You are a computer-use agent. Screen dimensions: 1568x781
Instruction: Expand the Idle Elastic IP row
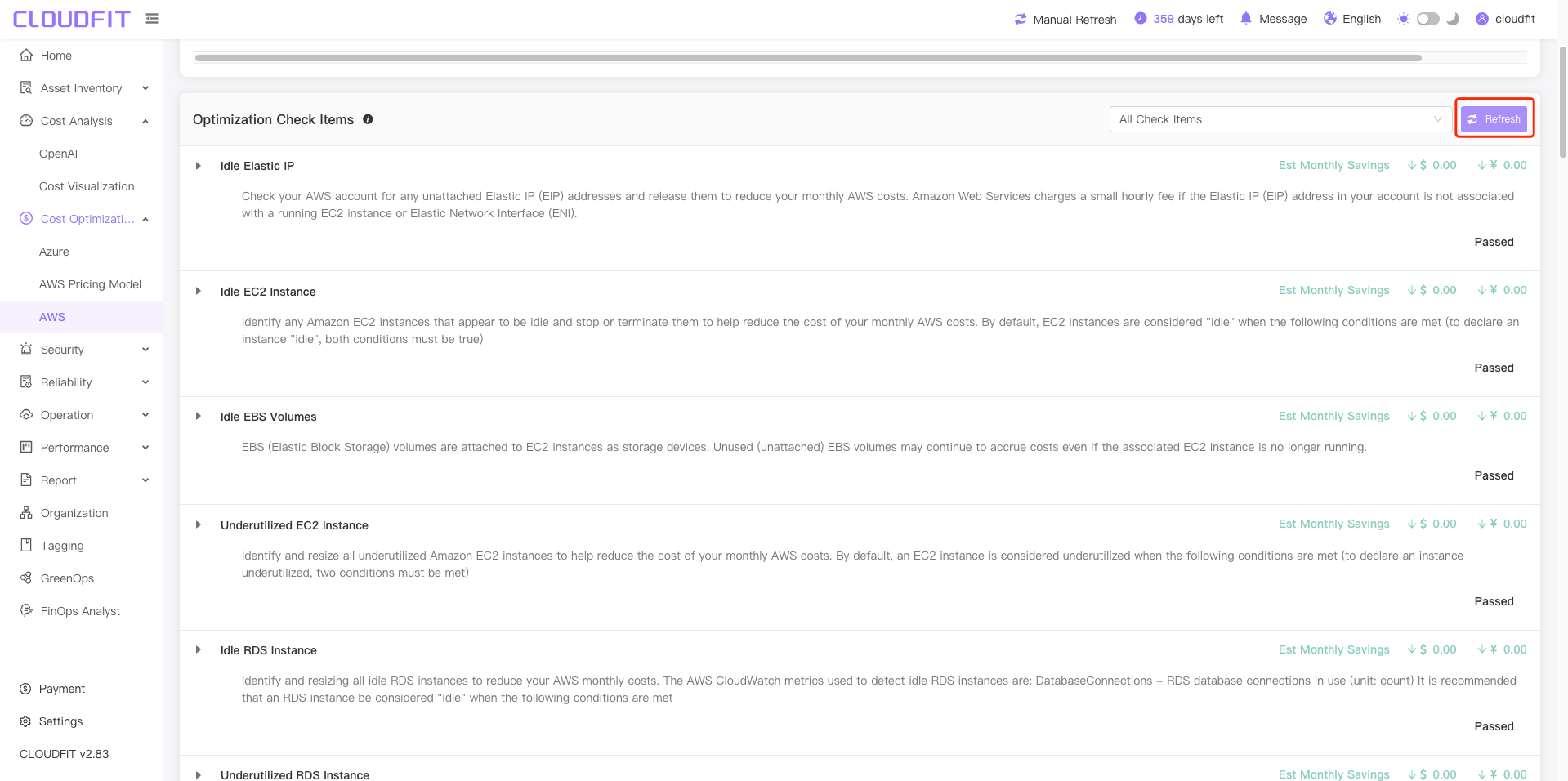pyautogui.click(x=199, y=166)
